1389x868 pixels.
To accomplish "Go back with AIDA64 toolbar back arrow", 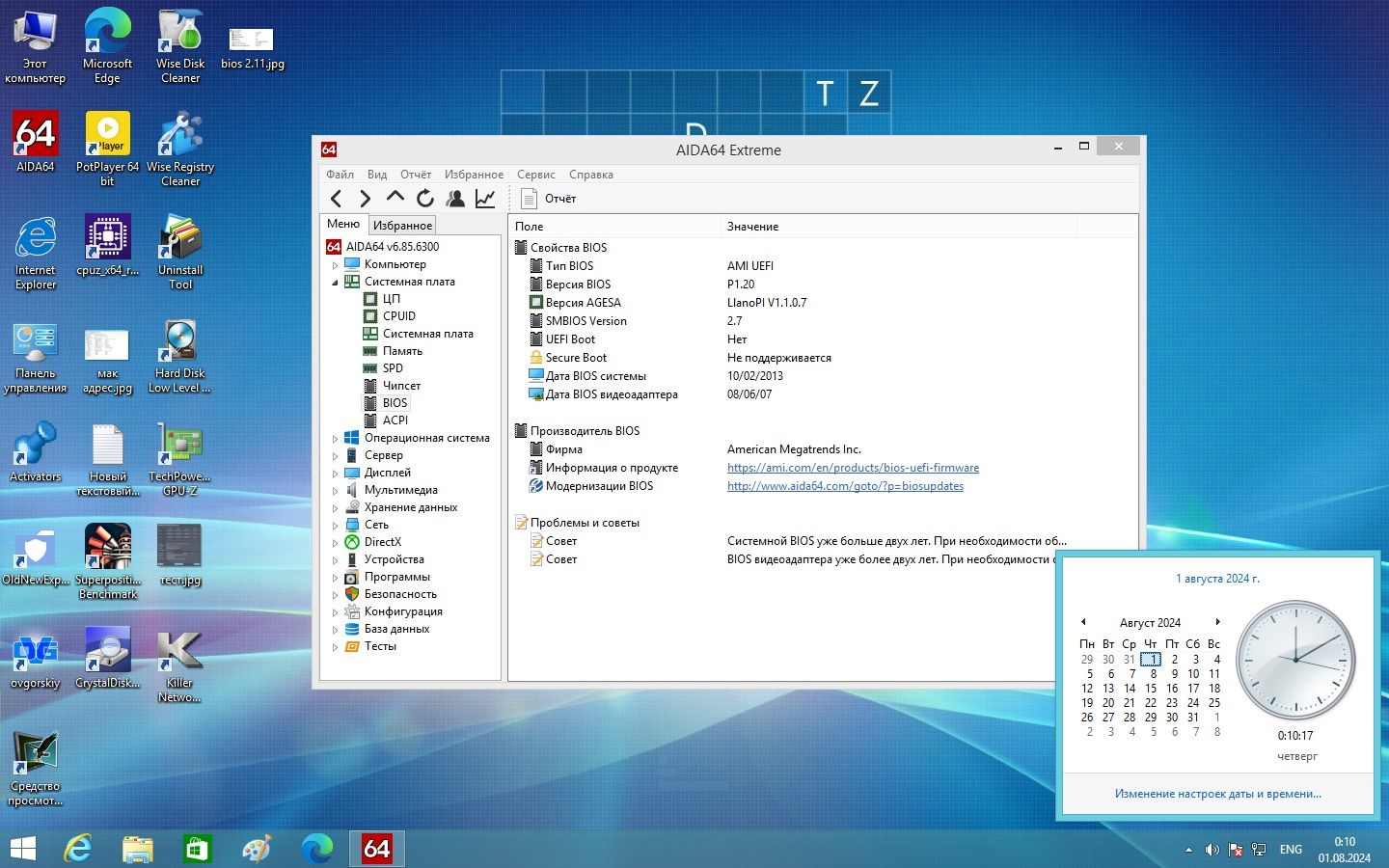I will 336,199.
